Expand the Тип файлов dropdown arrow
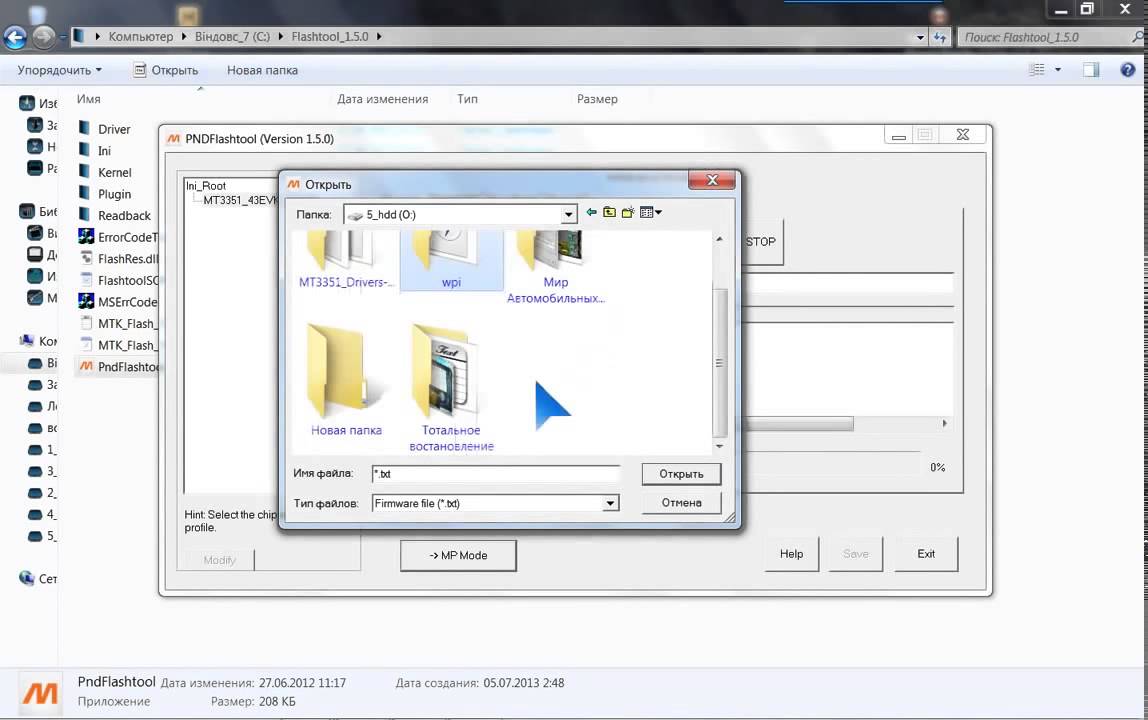1148x720 pixels. click(x=610, y=503)
